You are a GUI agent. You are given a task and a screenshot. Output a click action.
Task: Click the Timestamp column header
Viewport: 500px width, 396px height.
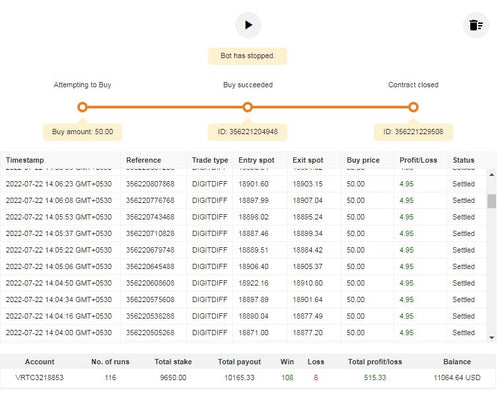pos(25,160)
